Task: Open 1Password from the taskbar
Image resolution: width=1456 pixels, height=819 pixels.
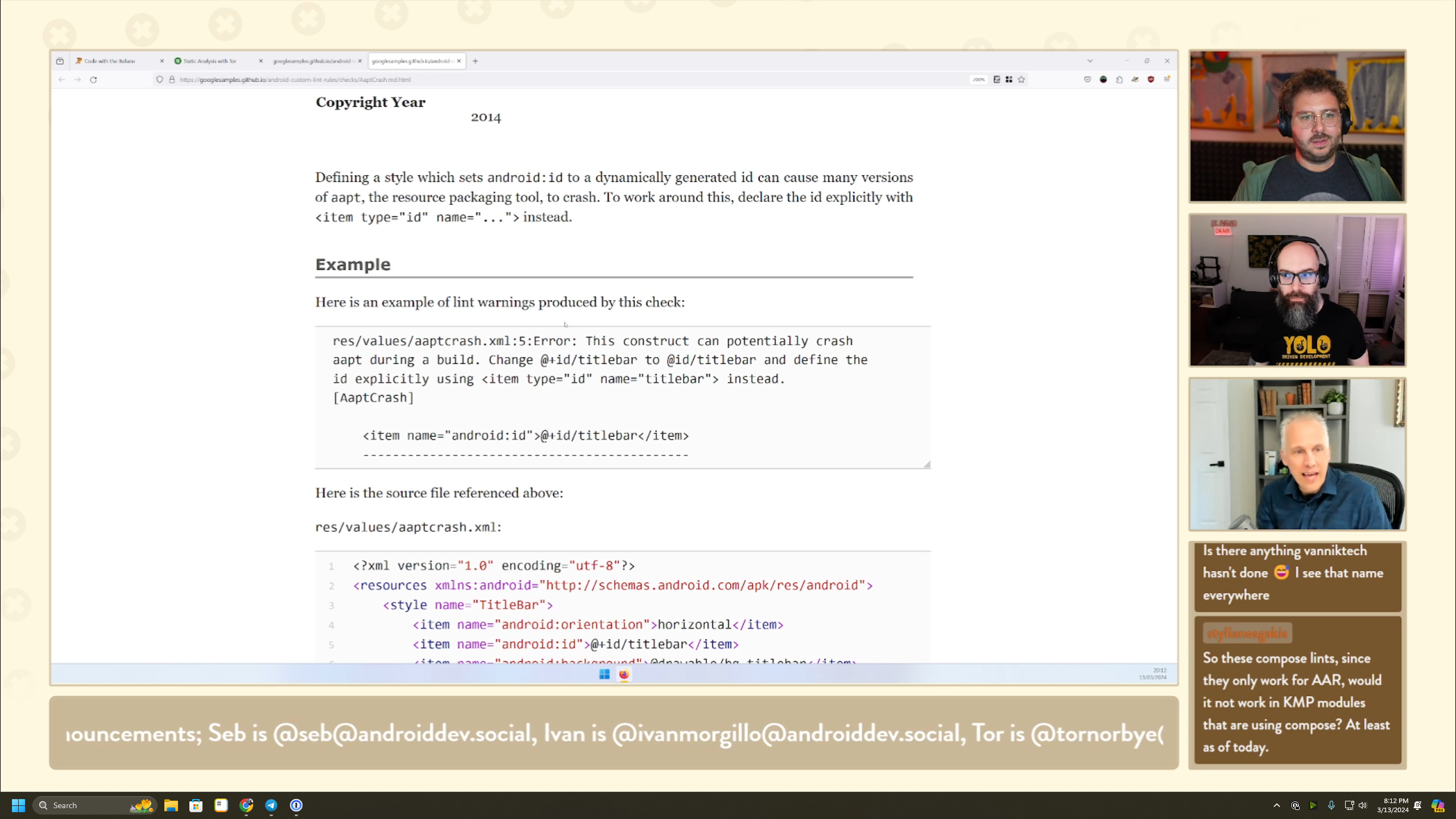Action: click(x=296, y=805)
